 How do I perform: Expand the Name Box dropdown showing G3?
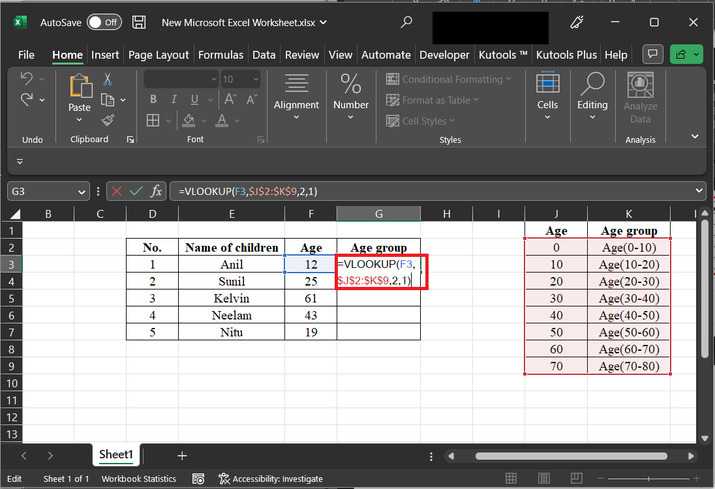[x=81, y=191]
